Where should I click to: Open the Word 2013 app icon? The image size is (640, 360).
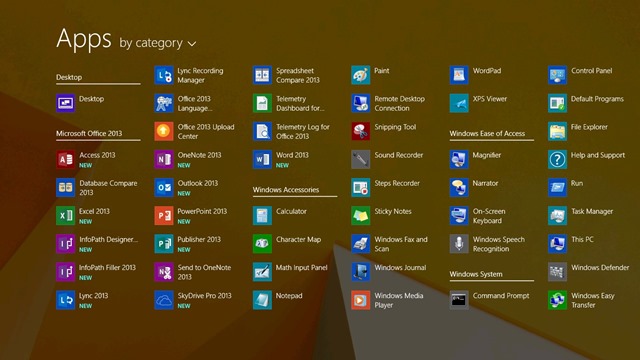tap(262, 159)
